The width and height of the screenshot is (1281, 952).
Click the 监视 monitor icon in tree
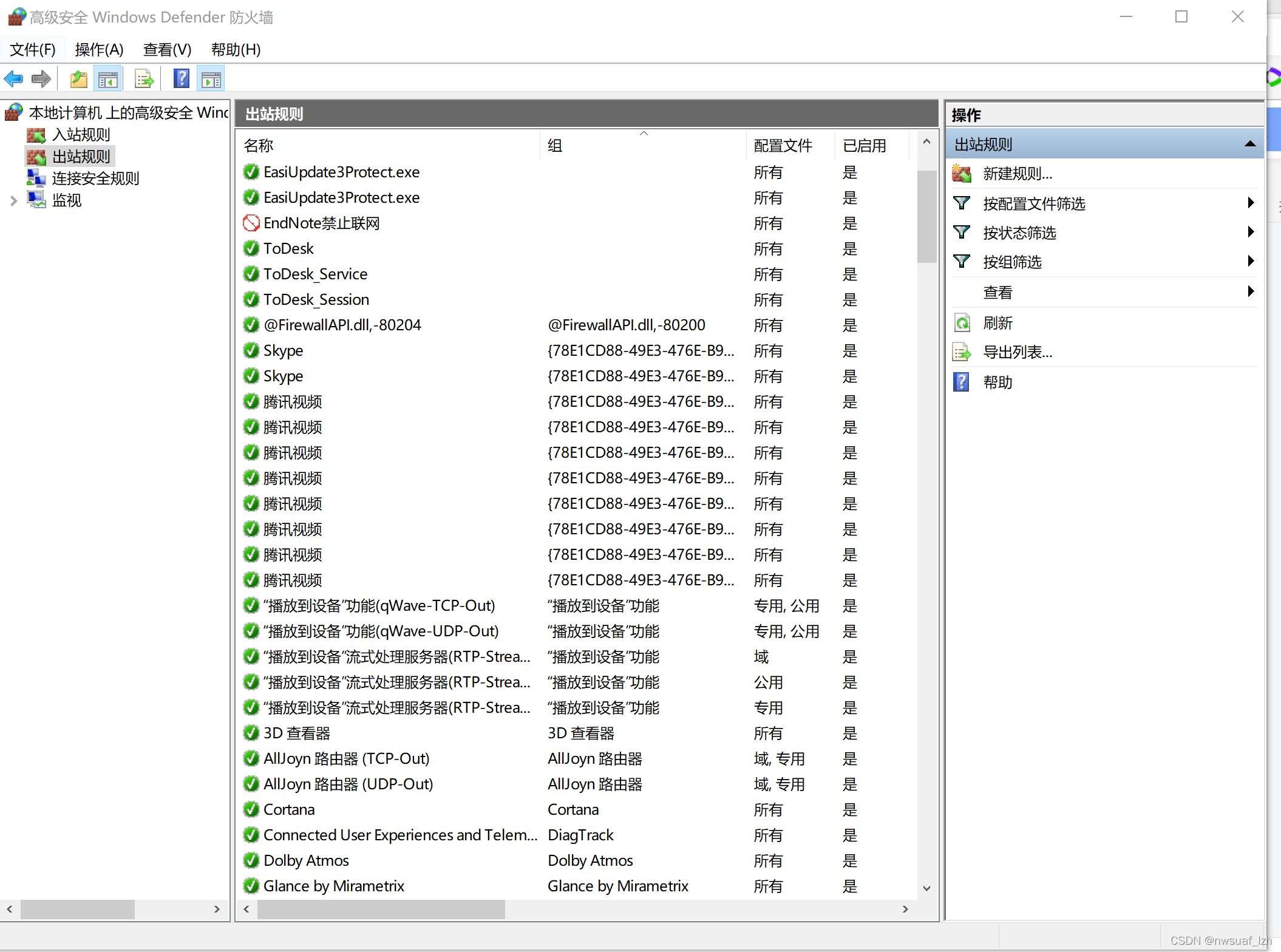pyautogui.click(x=36, y=200)
